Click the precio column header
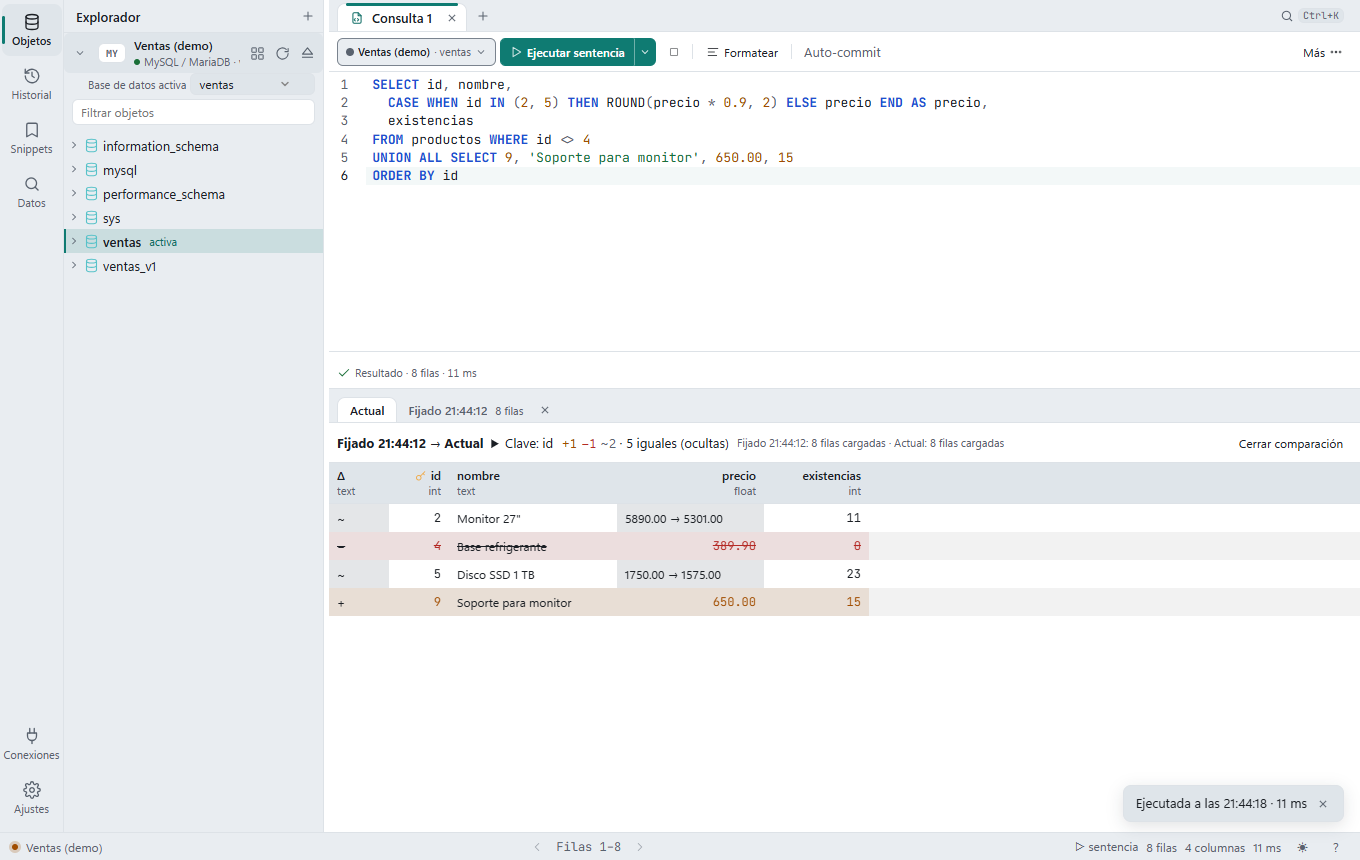The image size is (1360, 860). pyautogui.click(x=690, y=483)
